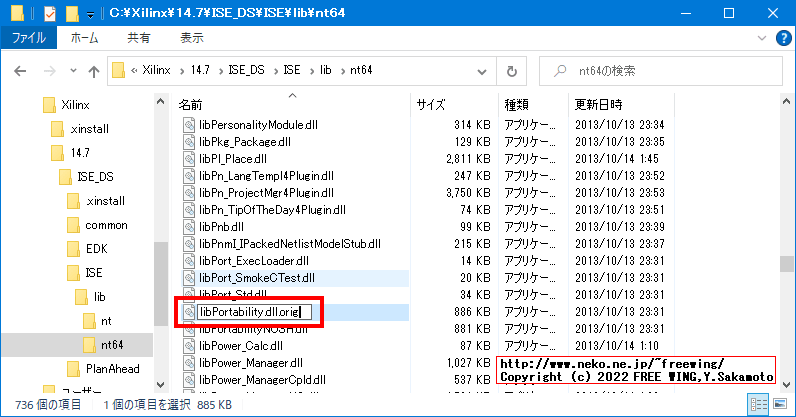Viewport: 796px width, 417px height.
Task: Select nt64 folder in navigation tree
Action: point(112,345)
